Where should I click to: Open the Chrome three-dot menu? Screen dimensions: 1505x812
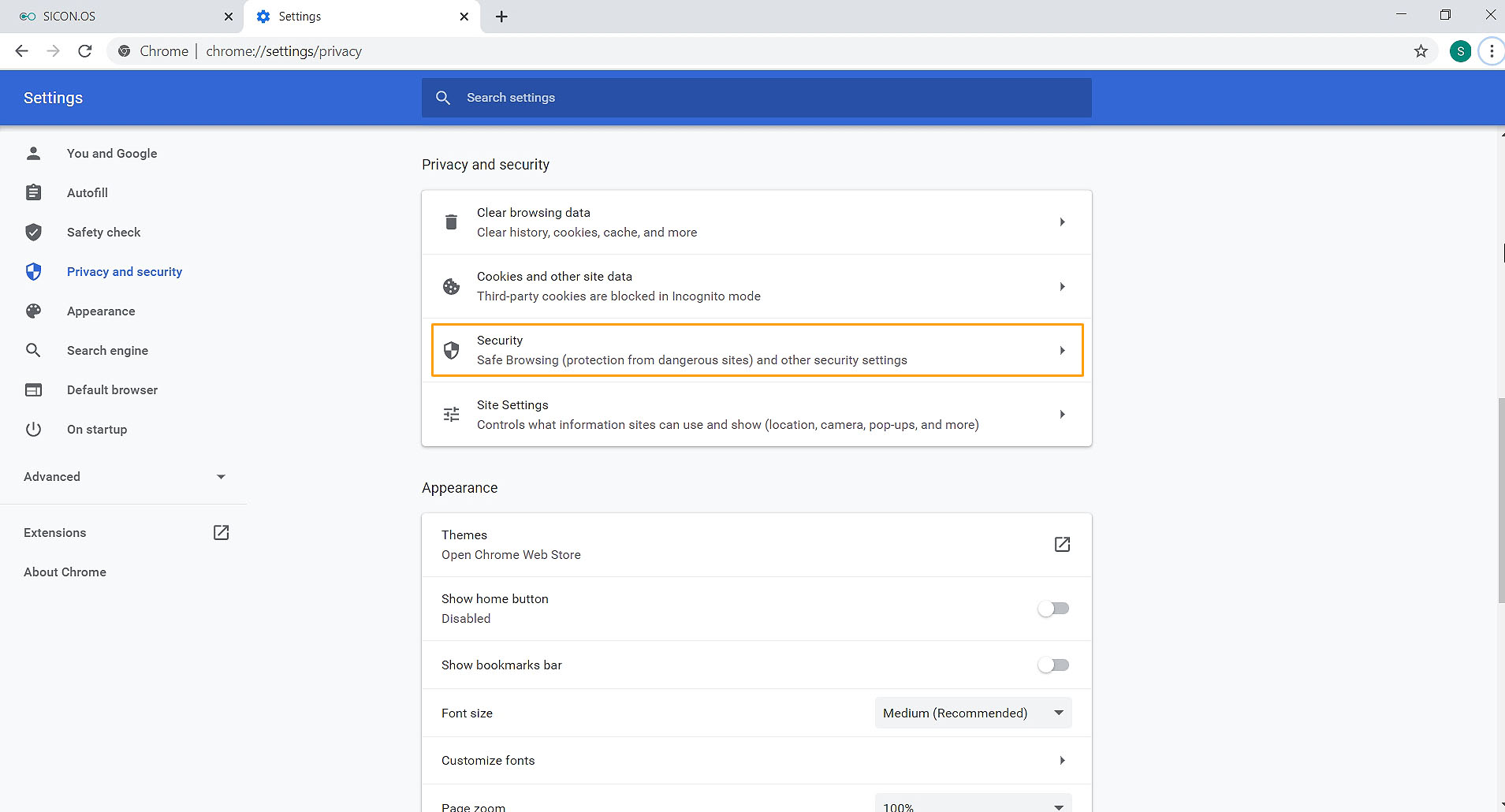click(x=1491, y=51)
